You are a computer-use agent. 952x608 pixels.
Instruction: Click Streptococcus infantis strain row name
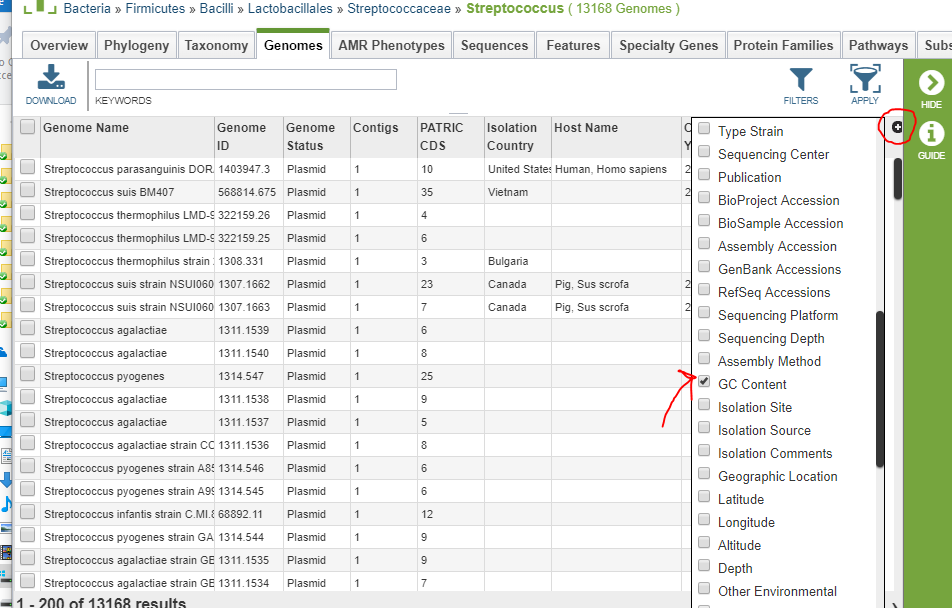[x=128, y=514]
